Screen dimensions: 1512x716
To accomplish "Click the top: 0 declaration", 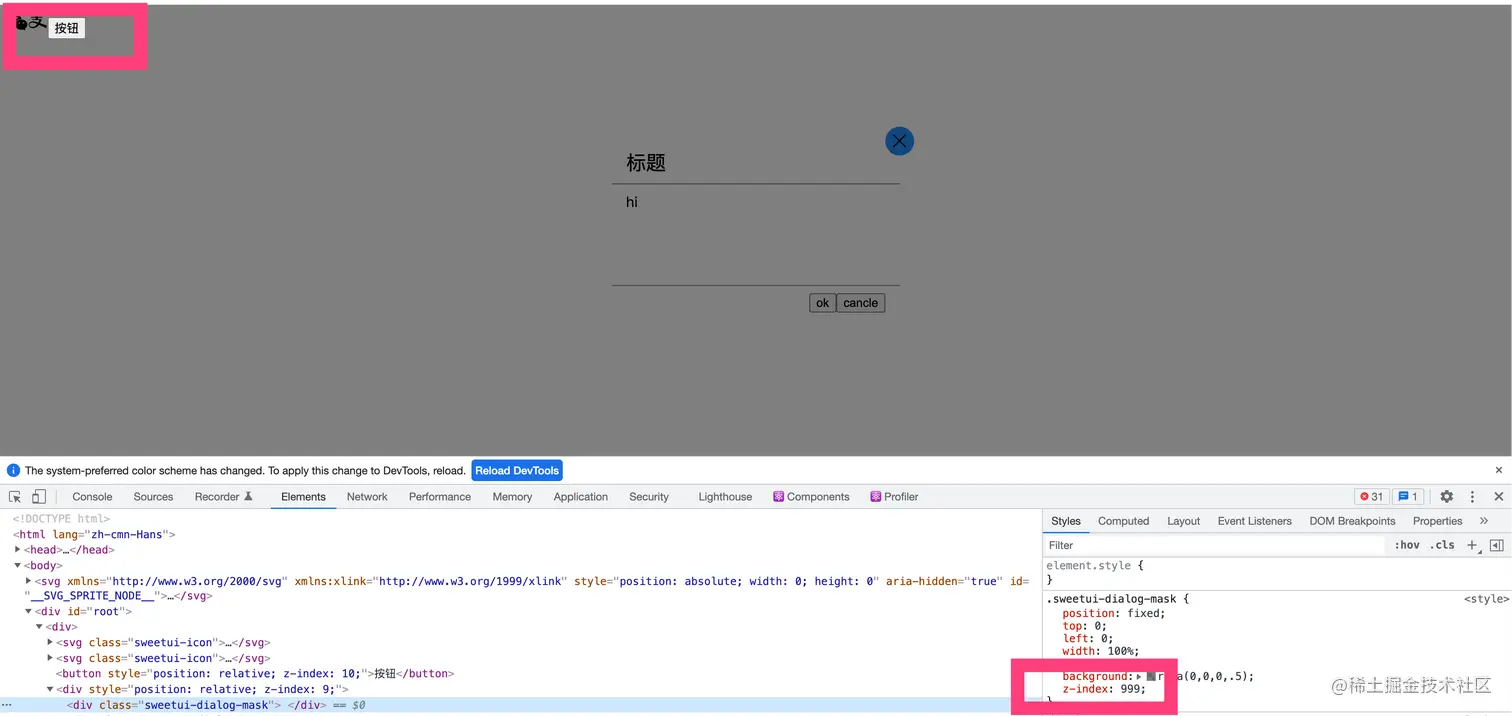I will pyautogui.click(x=1084, y=626).
